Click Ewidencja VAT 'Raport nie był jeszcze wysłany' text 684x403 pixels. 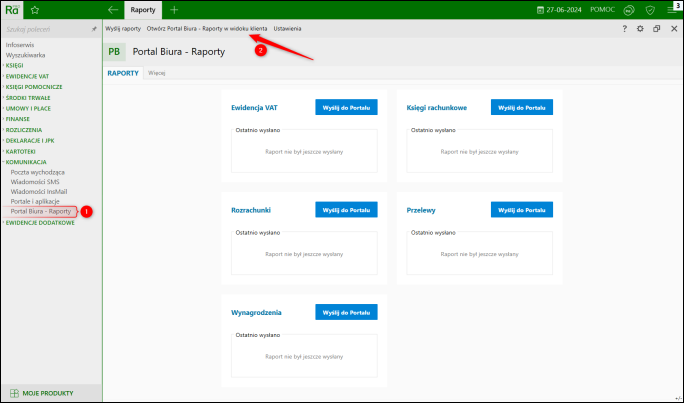[x=304, y=152]
